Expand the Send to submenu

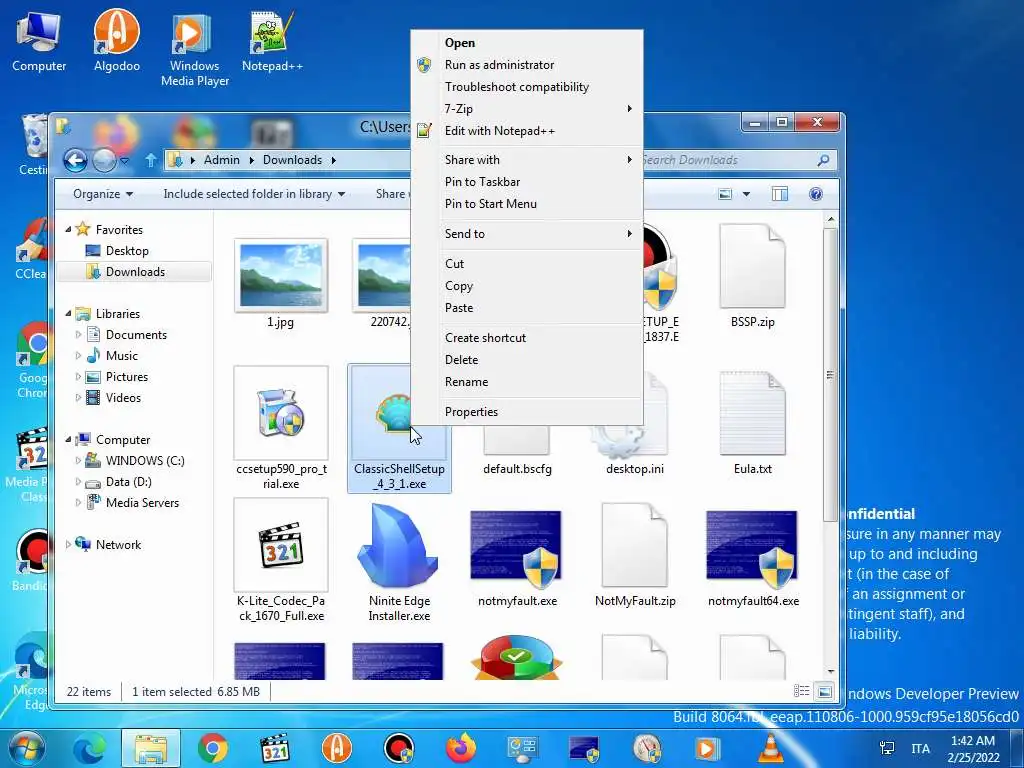pos(526,234)
